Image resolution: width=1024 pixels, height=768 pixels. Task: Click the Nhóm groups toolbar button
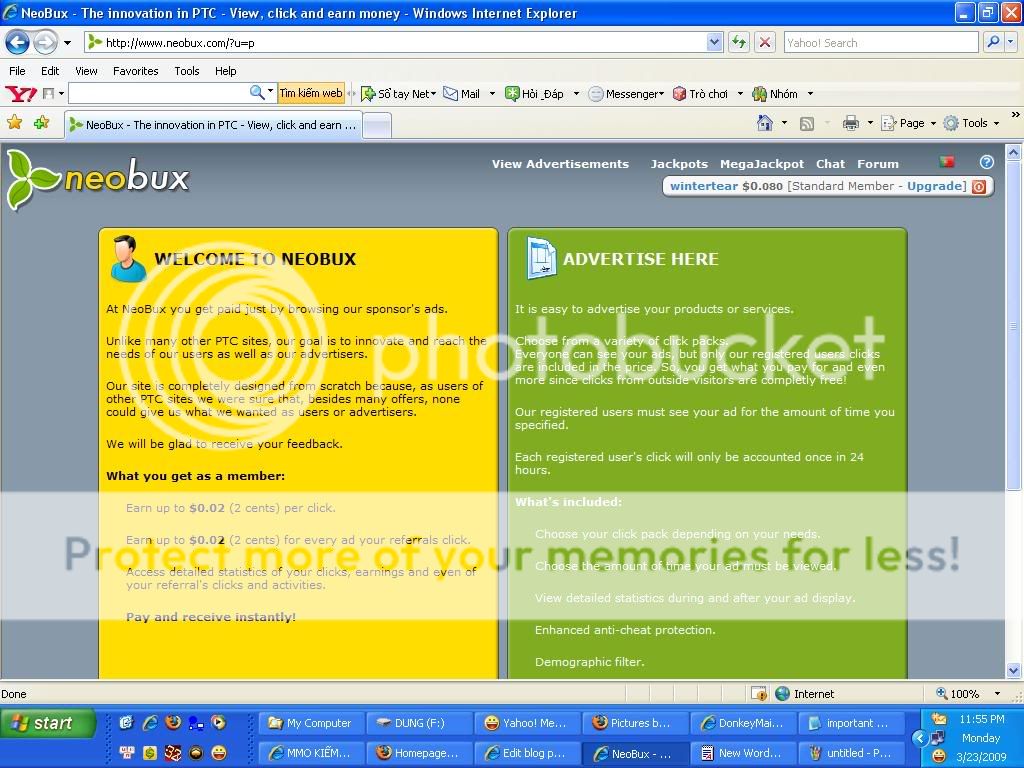(775, 94)
